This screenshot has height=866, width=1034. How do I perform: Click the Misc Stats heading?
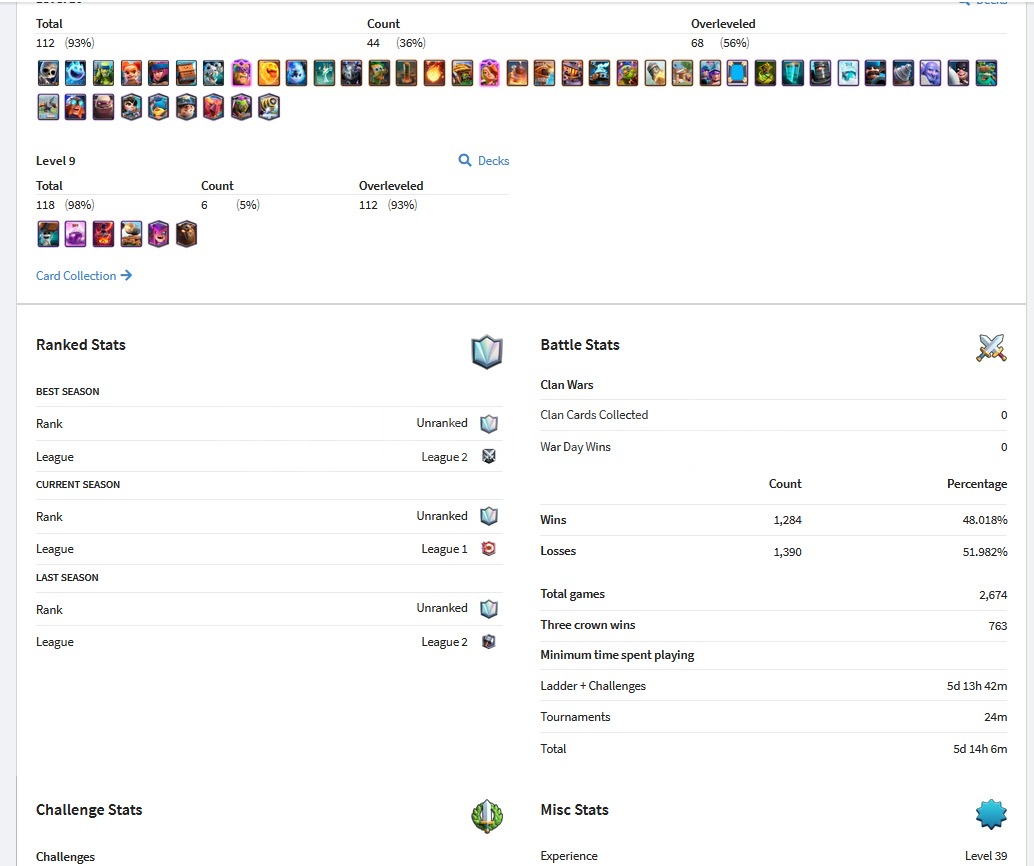574,809
